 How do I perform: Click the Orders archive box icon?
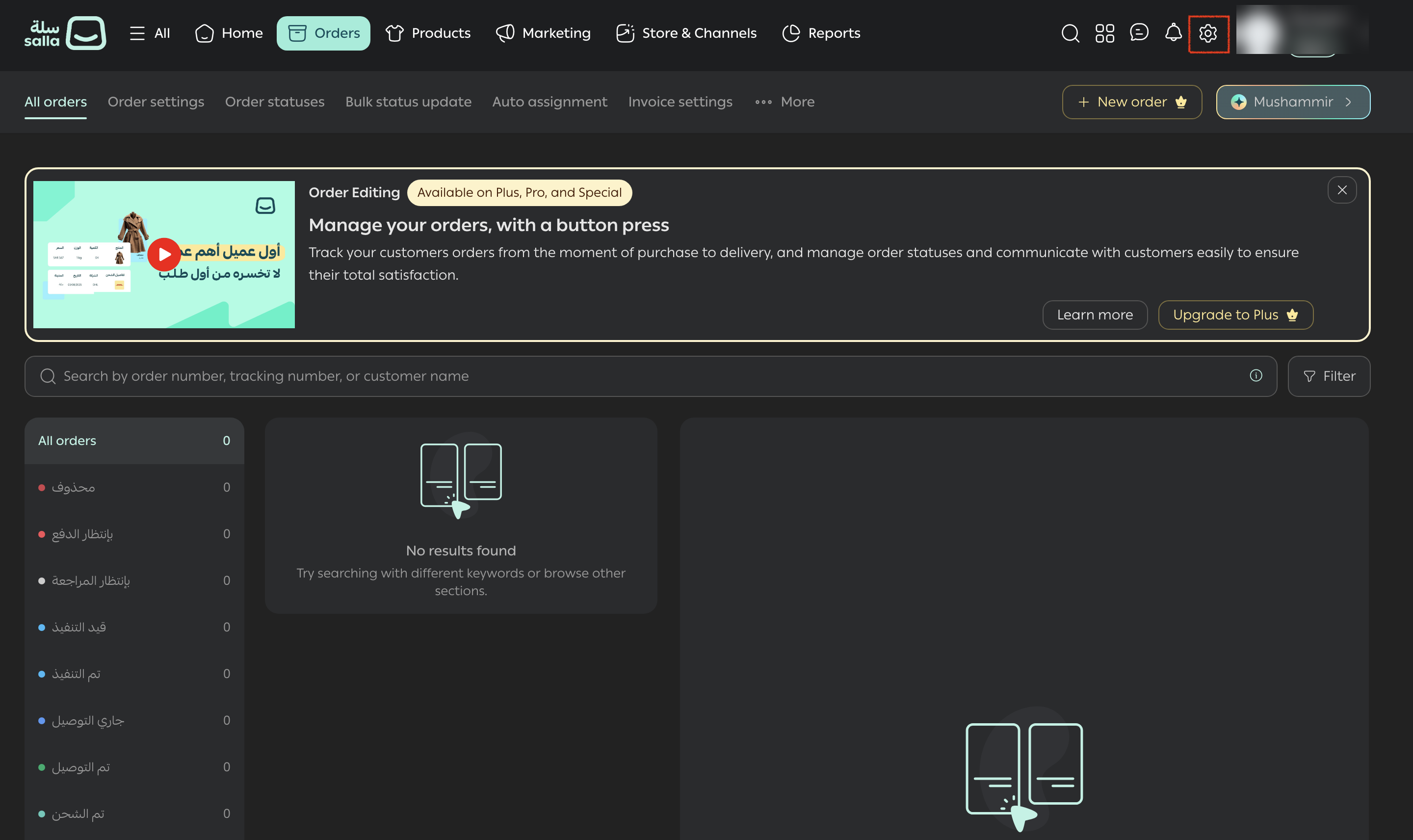click(x=297, y=33)
